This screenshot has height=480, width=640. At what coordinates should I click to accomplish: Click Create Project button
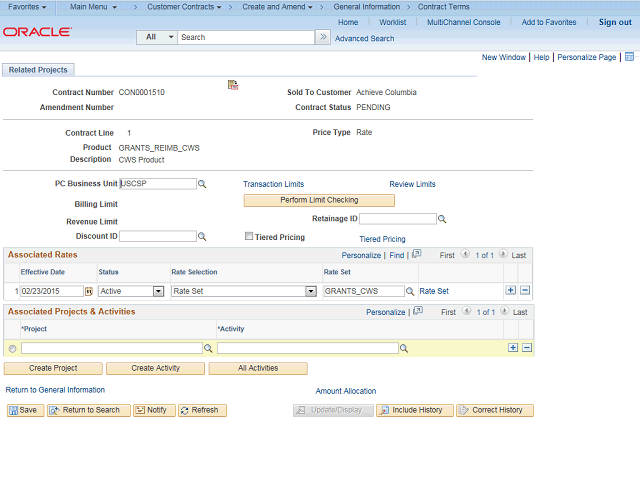coord(53,368)
